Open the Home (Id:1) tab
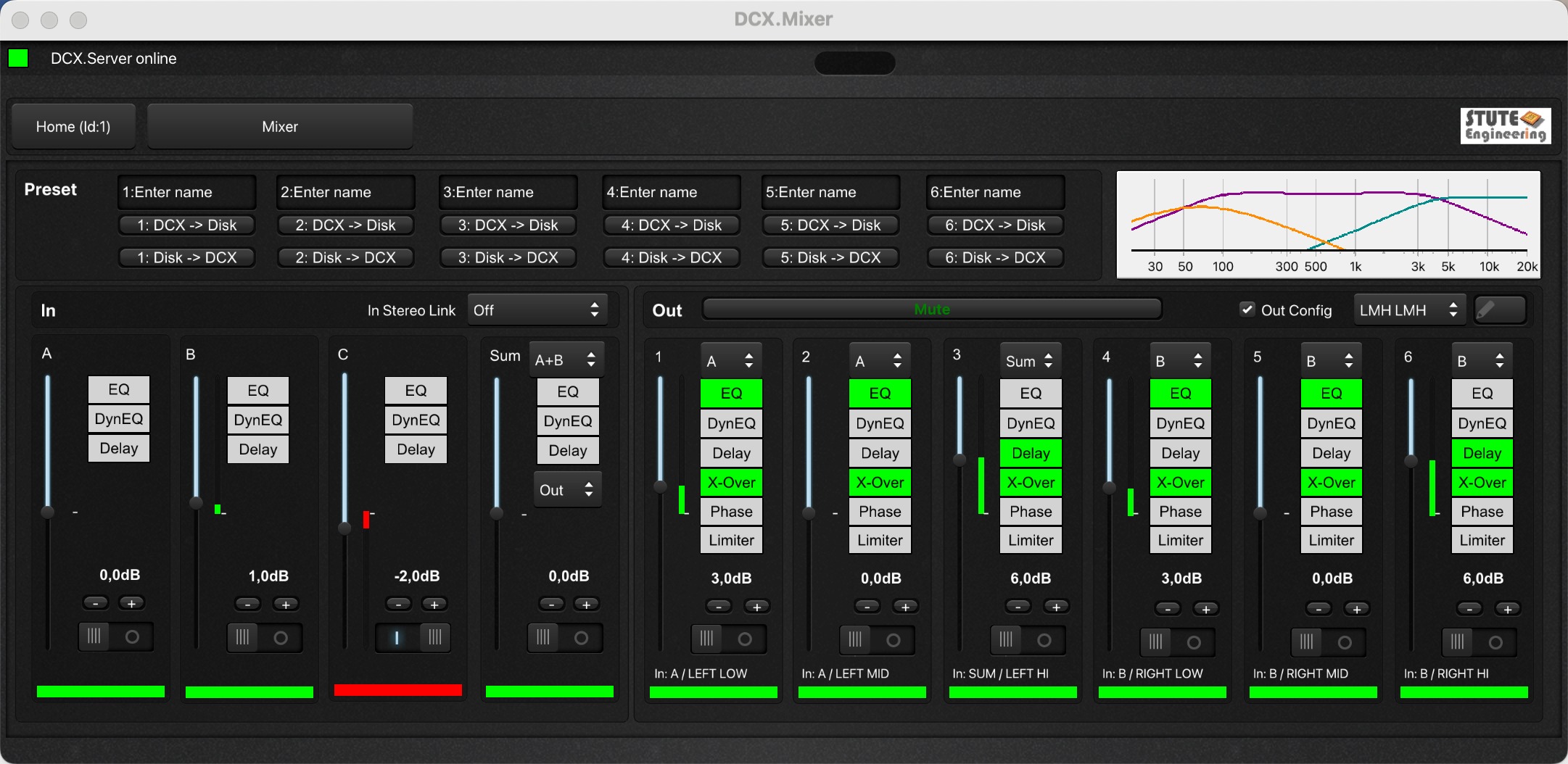 (x=73, y=127)
